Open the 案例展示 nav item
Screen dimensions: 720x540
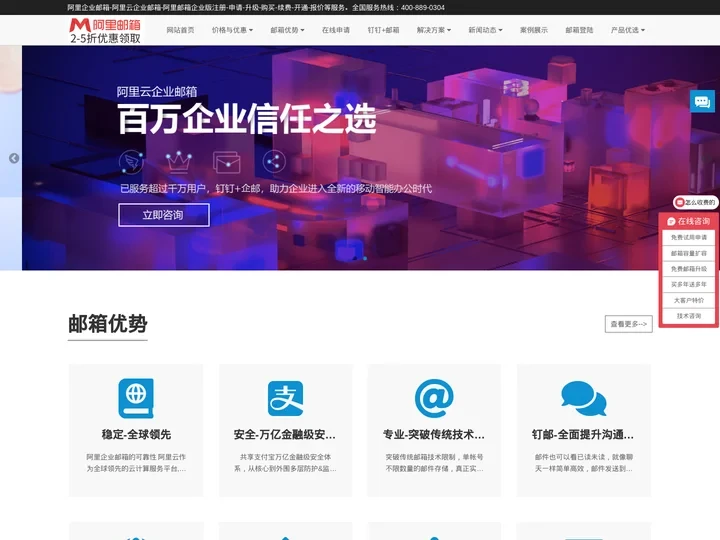pyautogui.click(x=534, y=30)
